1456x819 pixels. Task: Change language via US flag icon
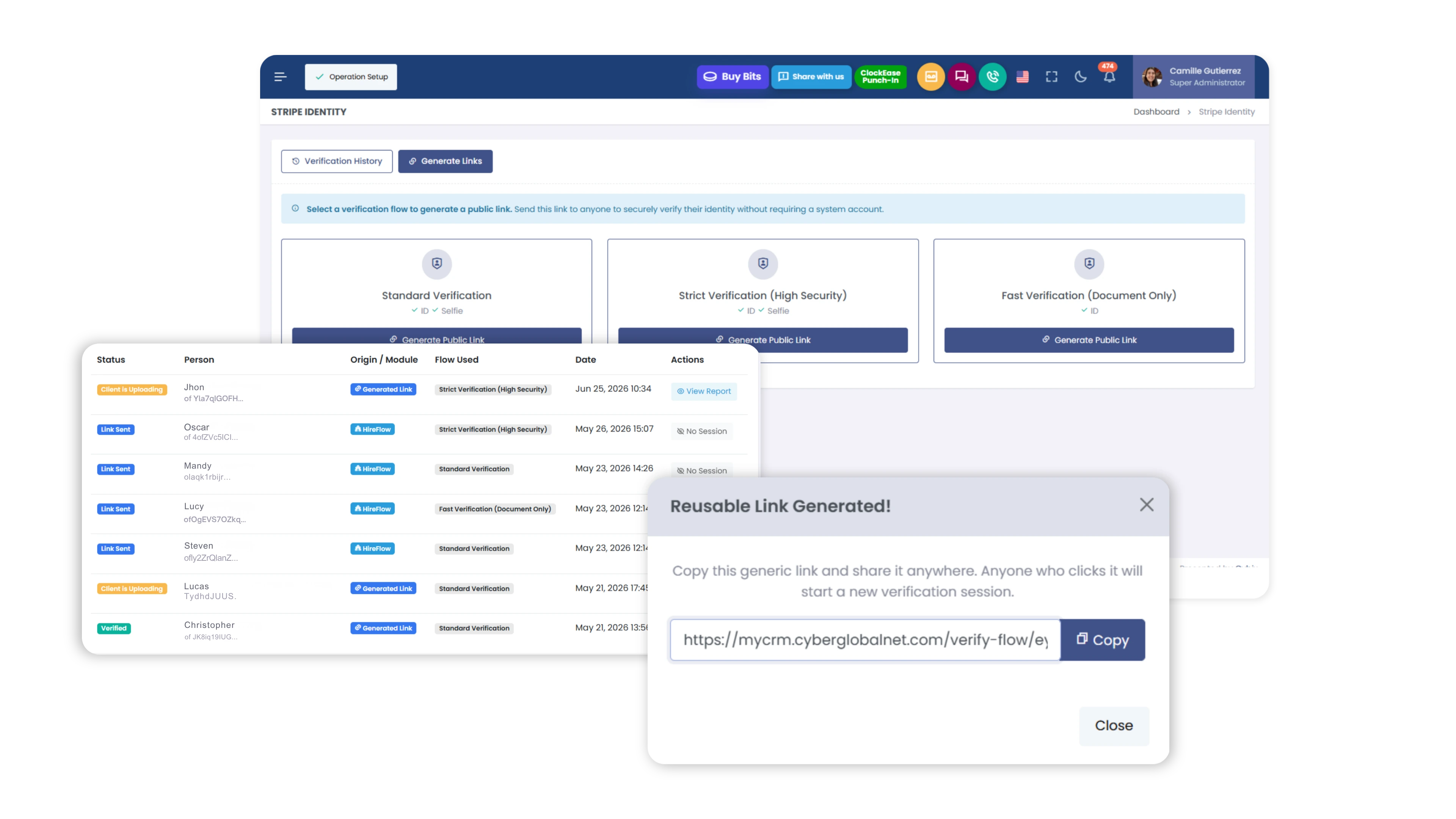pyautogui.click(x=1023, y=77)
